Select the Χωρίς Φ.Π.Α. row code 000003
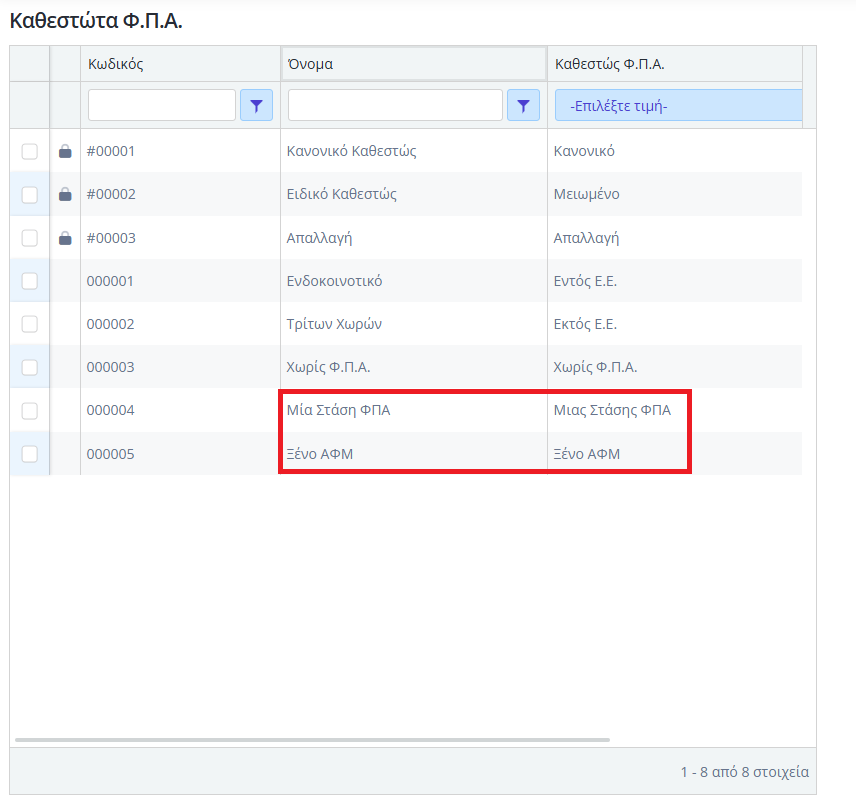Image resolution: width=856 pixels, height=802 pixels. click(111, 367)
